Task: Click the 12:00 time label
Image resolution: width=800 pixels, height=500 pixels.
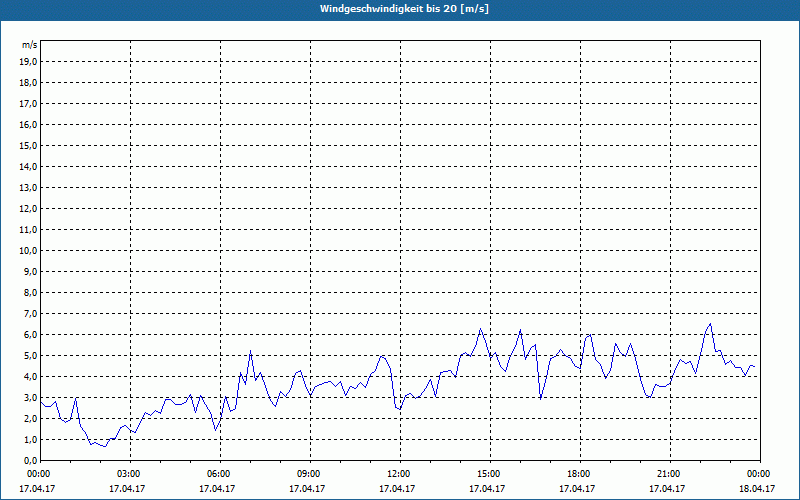Action: [400, 474]
